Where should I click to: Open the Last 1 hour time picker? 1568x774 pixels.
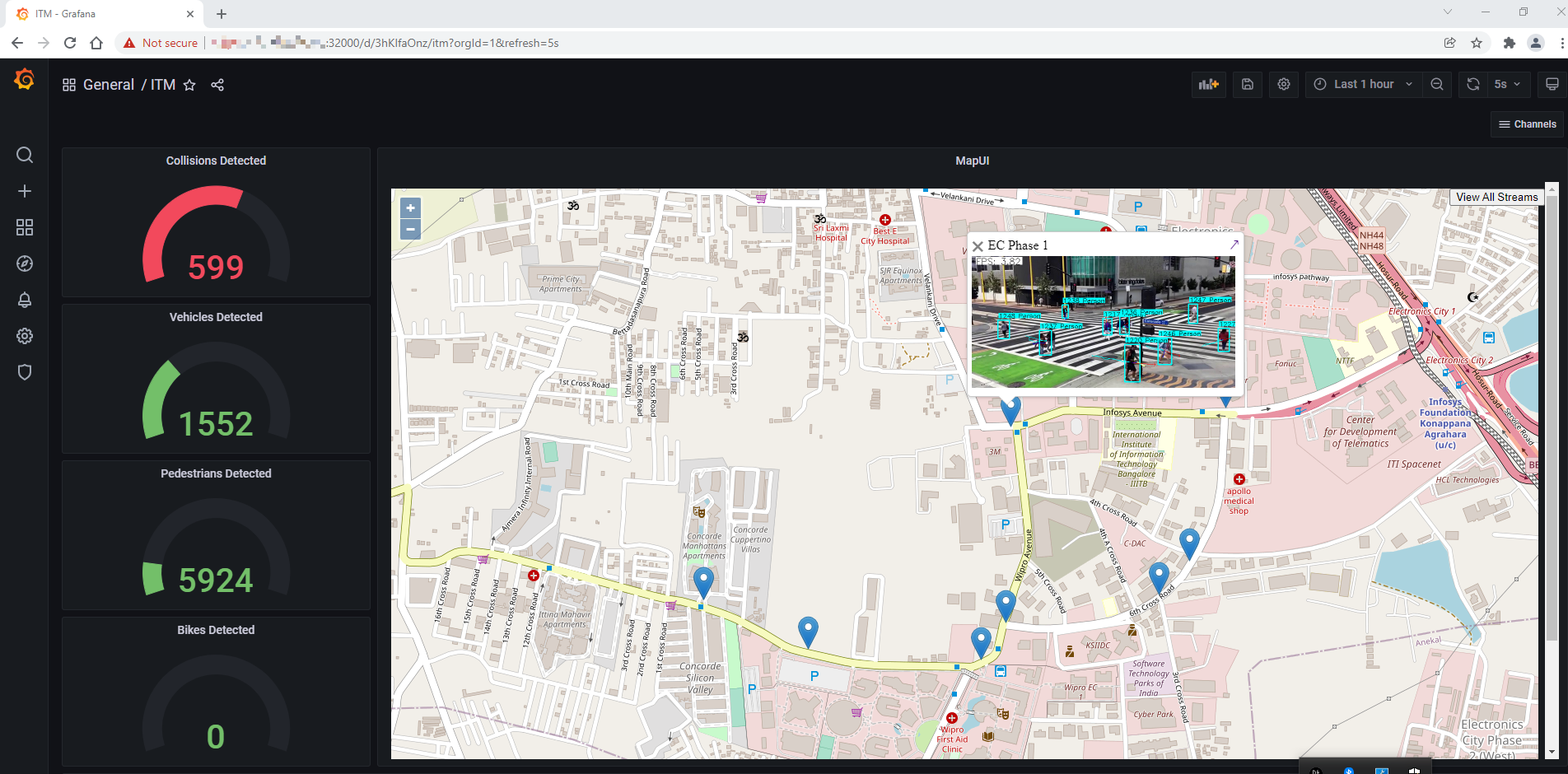tap(1362, 84)
